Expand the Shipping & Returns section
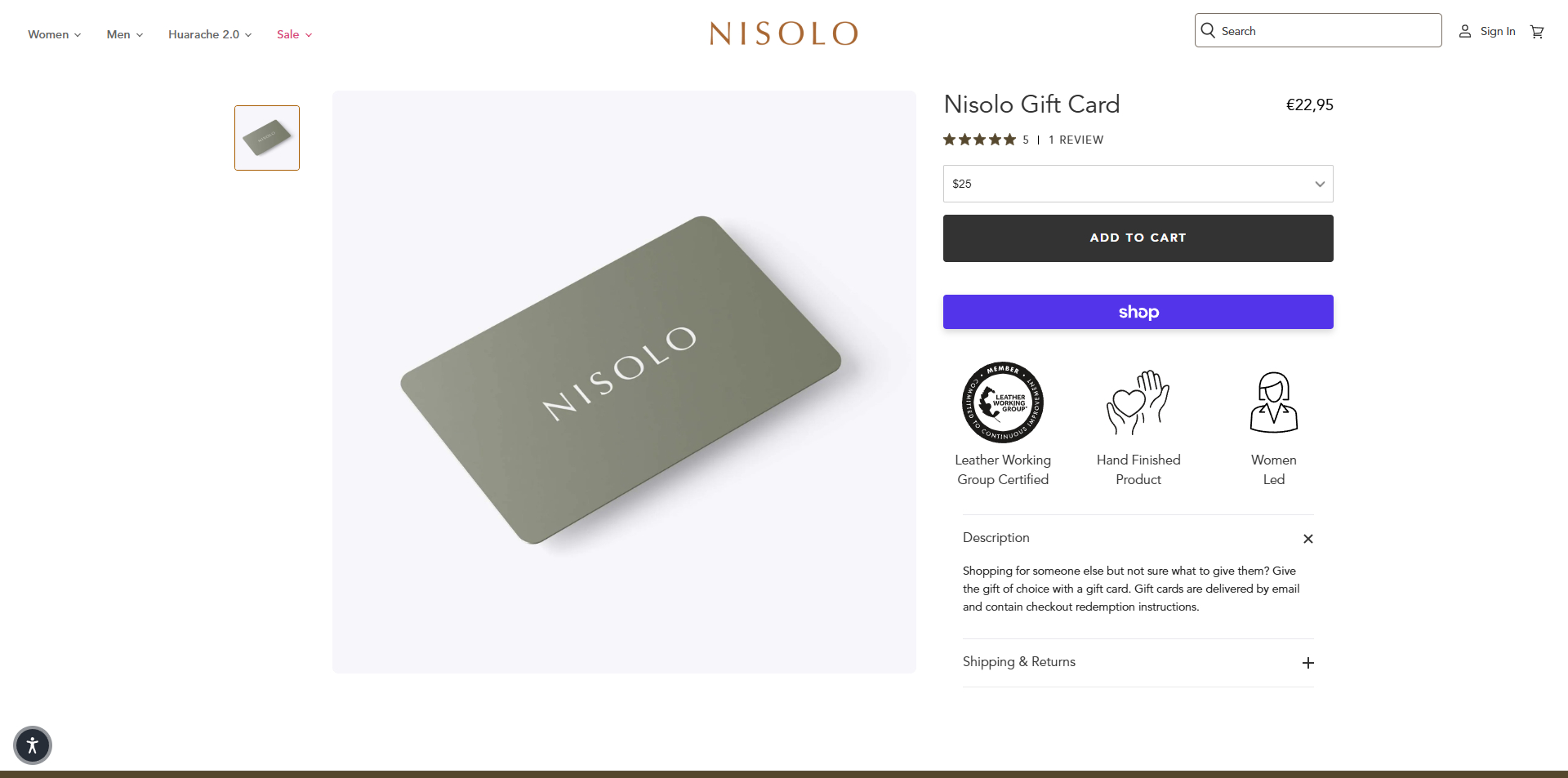1568x778 pixels. pyautogui.click(x=1307, y=663)
